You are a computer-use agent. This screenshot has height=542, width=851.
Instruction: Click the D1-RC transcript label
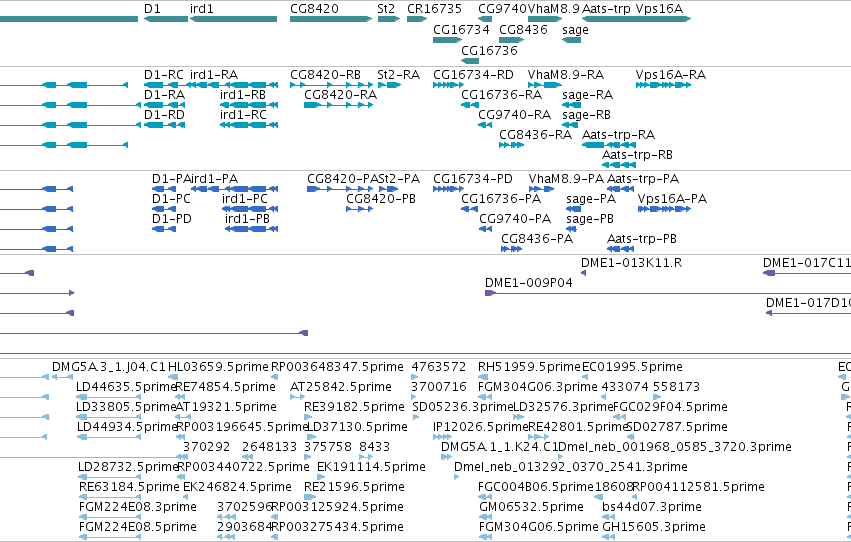[x=164, y=75]
